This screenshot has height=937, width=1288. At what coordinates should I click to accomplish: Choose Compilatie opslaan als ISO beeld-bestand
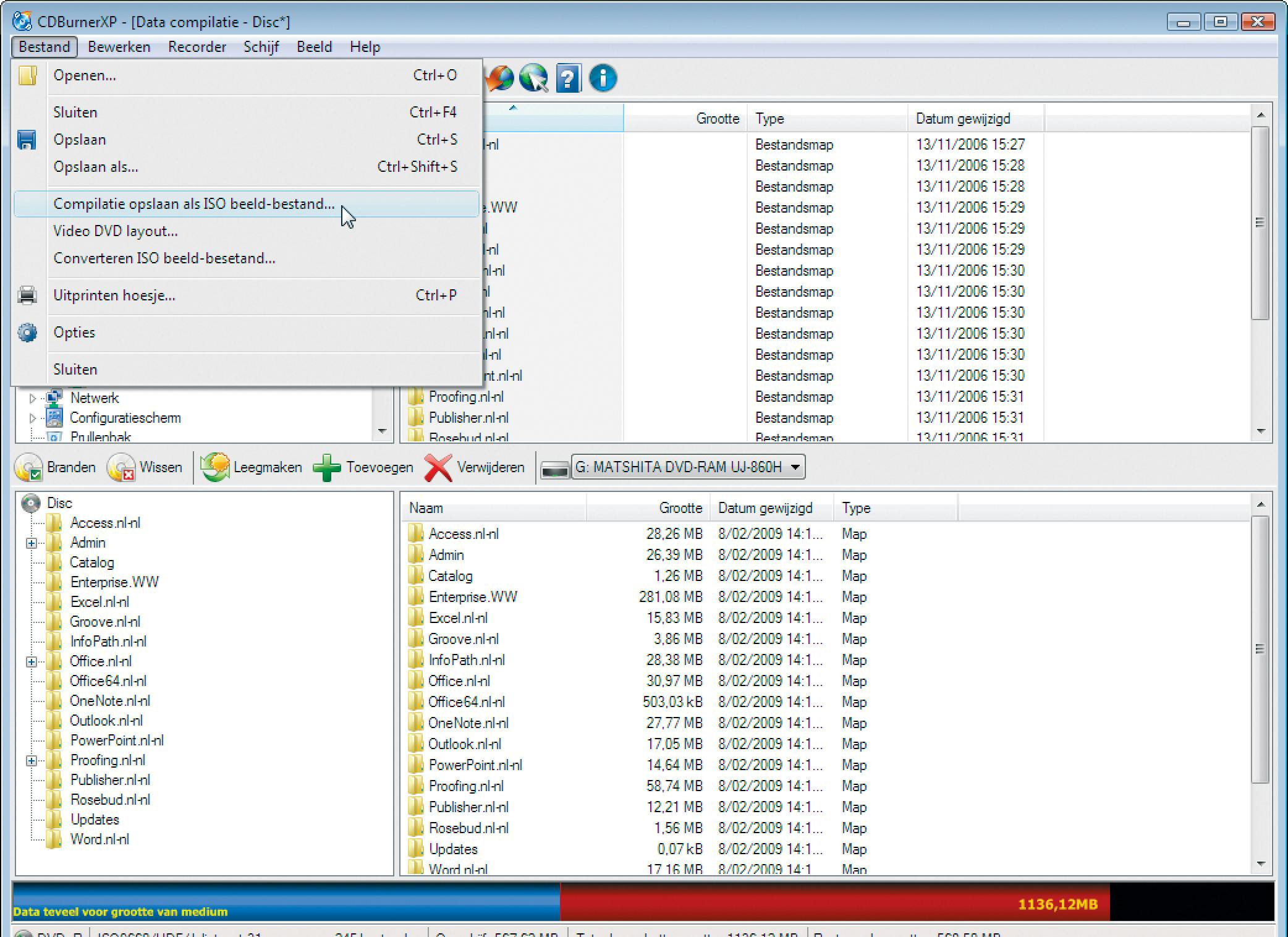pyautogui.click(x=193, y=204)
